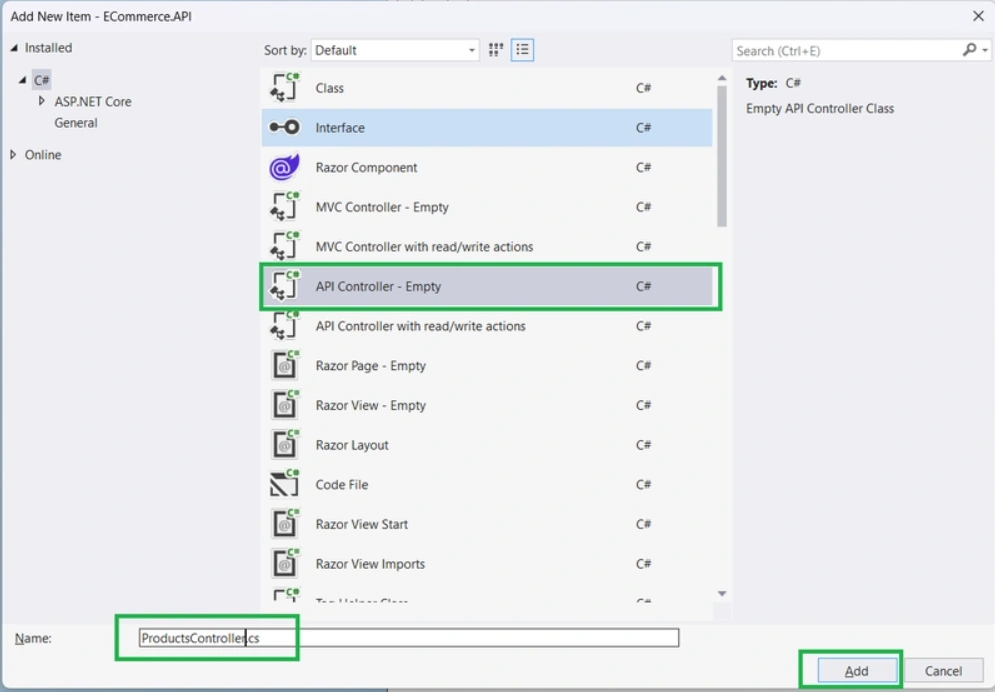Click the Empty API Controller Class description
The image size is (995, 692).
tap(820, 108)
